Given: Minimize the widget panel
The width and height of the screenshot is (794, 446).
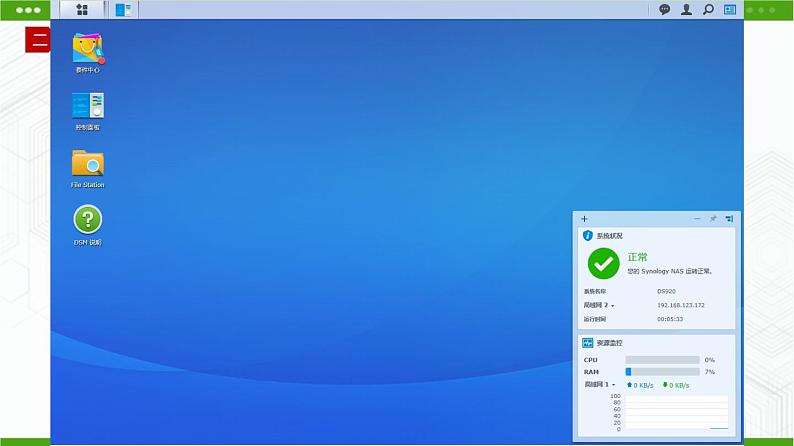Looking at the screenshot, I should (697, 219).
